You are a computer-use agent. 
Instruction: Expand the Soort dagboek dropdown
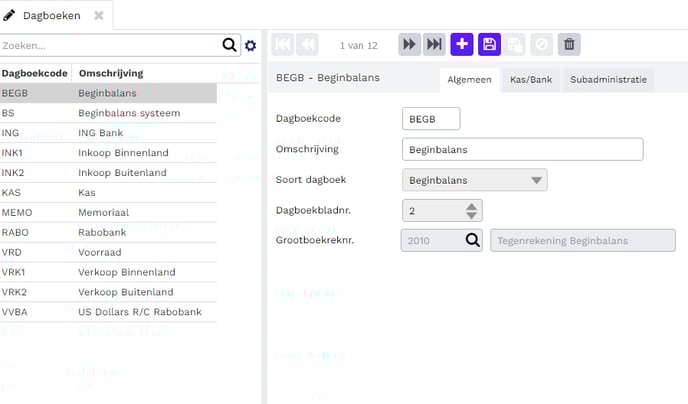538,180
